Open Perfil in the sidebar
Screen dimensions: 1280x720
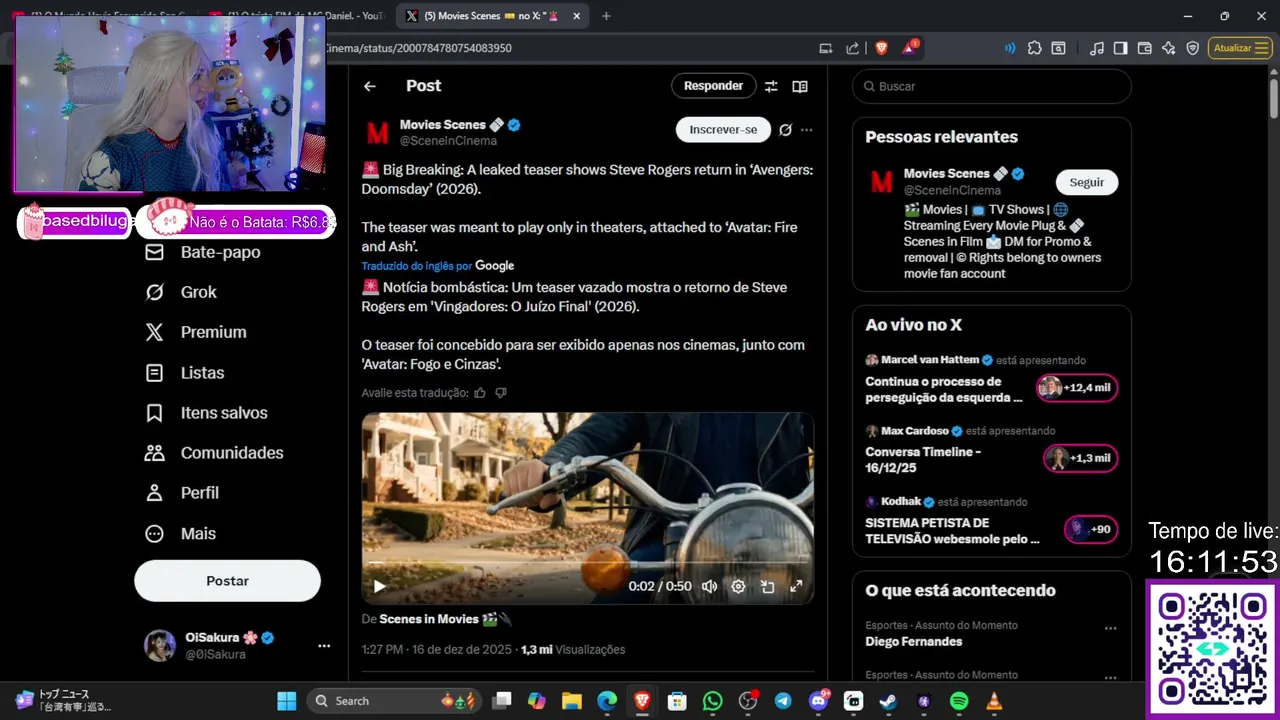182,493
